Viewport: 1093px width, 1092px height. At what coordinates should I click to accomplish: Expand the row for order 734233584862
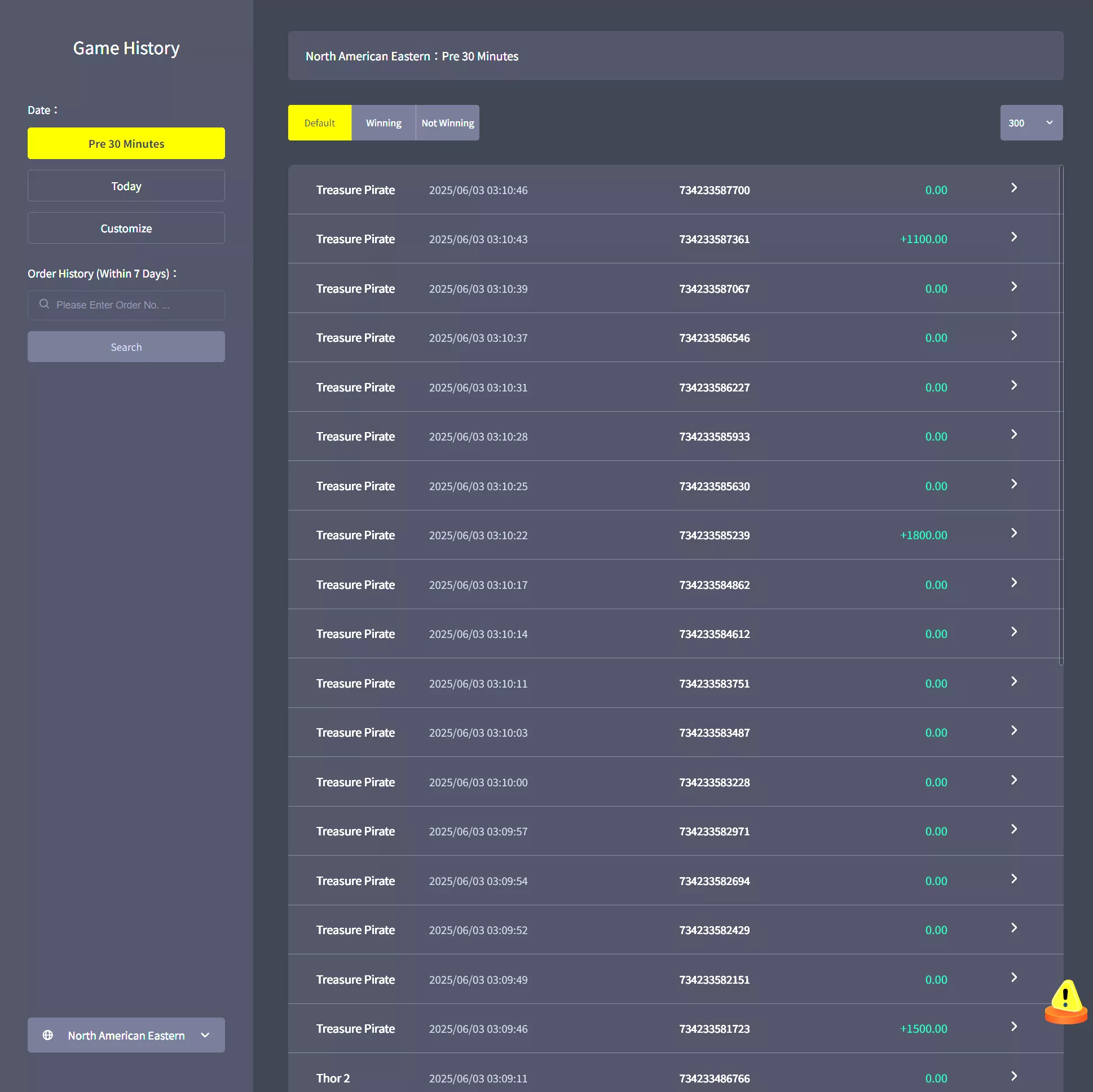coord(676,584)
